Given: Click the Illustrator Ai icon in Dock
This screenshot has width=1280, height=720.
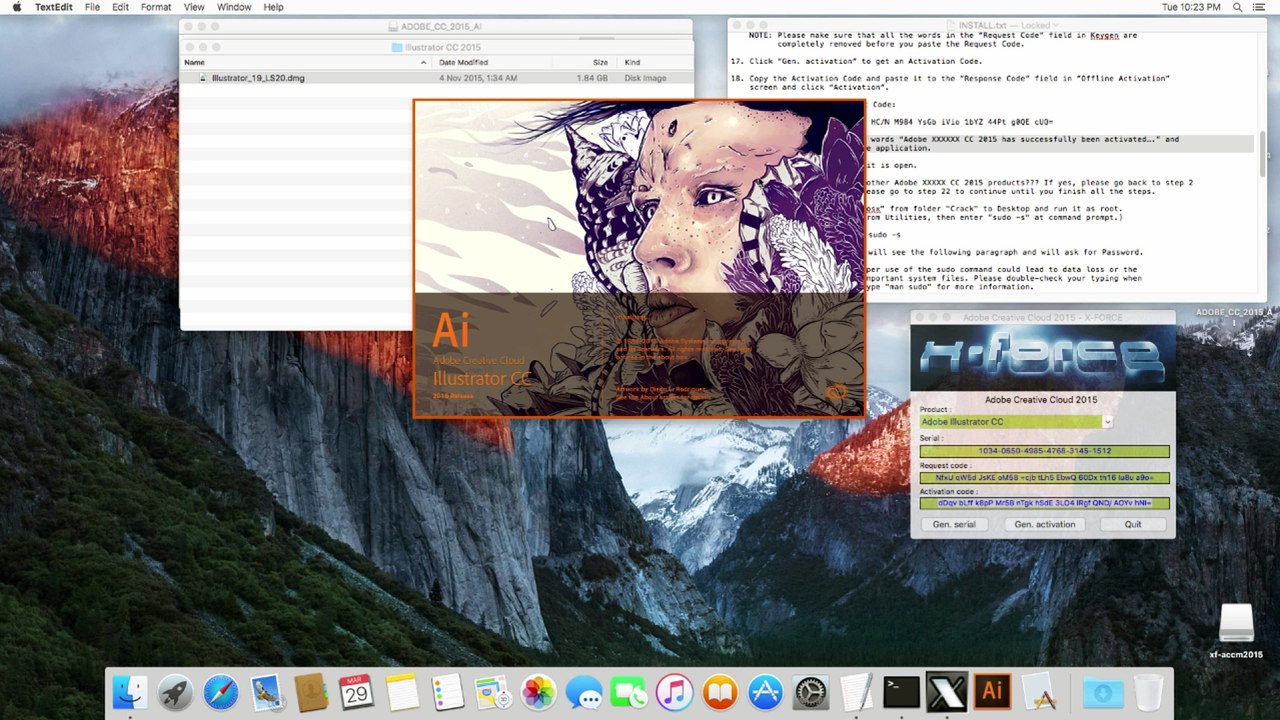Looking at the screenshot, I should click(x=992, y=692).
